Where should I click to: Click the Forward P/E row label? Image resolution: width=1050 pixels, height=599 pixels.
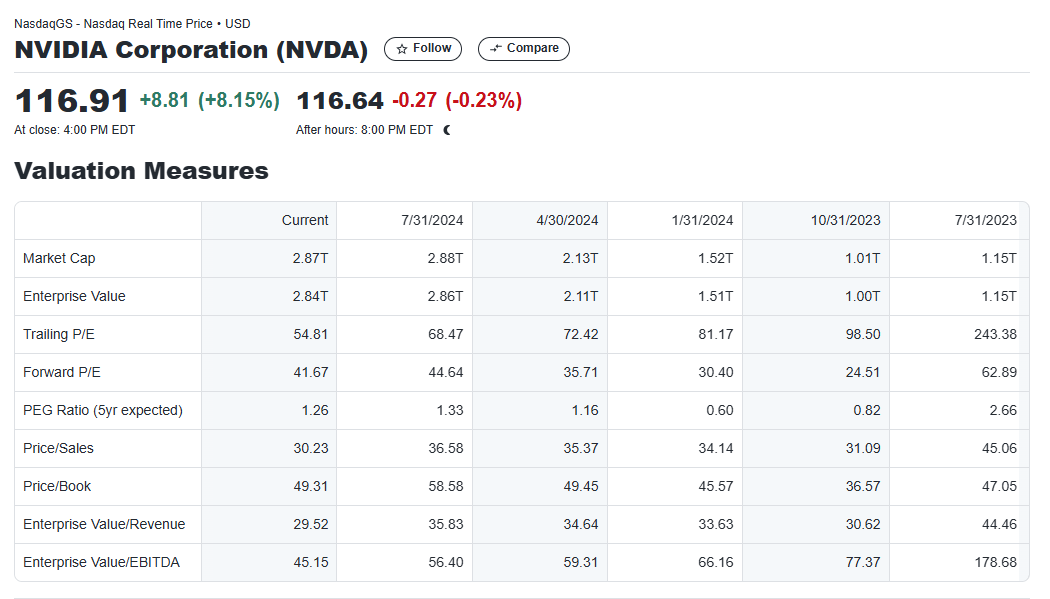(62, 372)
